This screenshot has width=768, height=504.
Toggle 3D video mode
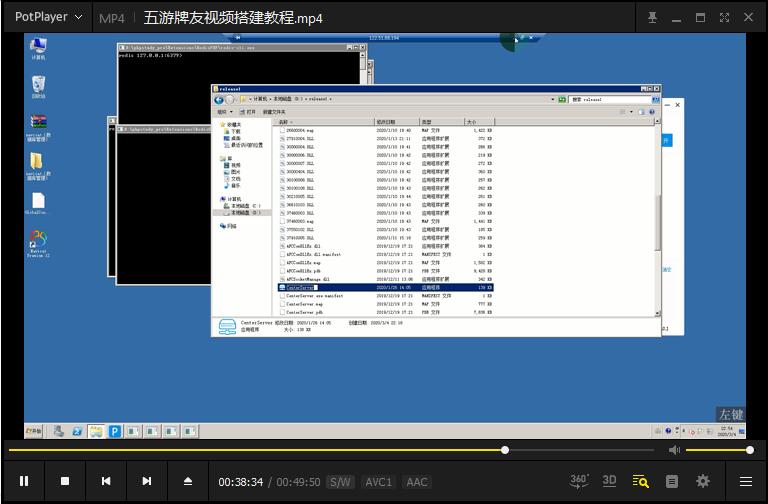[609, 480]
